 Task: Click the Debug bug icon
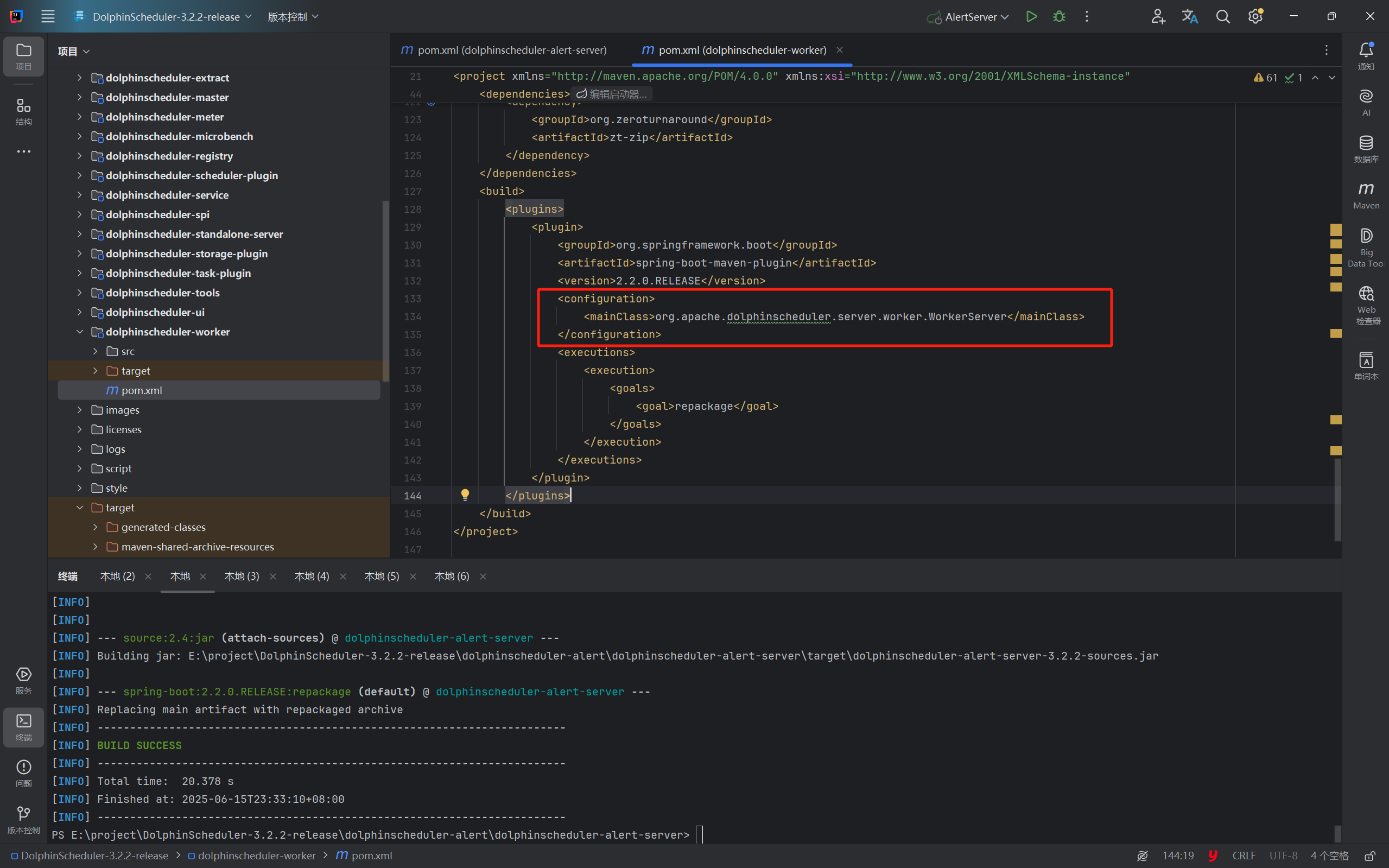pyautogui.click(x=1059, y=17)
